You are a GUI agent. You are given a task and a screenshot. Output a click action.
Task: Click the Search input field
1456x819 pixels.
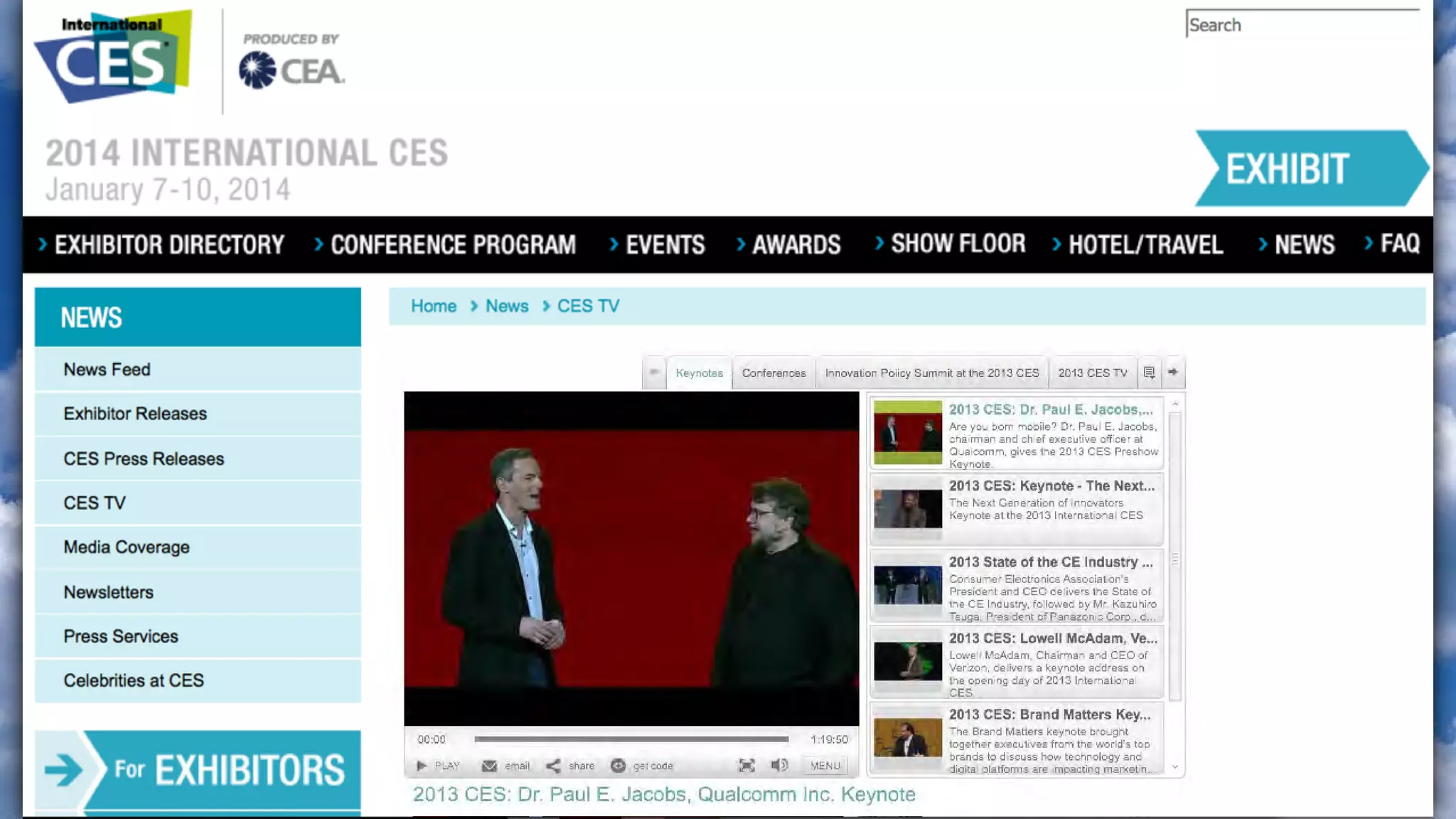1302,25
